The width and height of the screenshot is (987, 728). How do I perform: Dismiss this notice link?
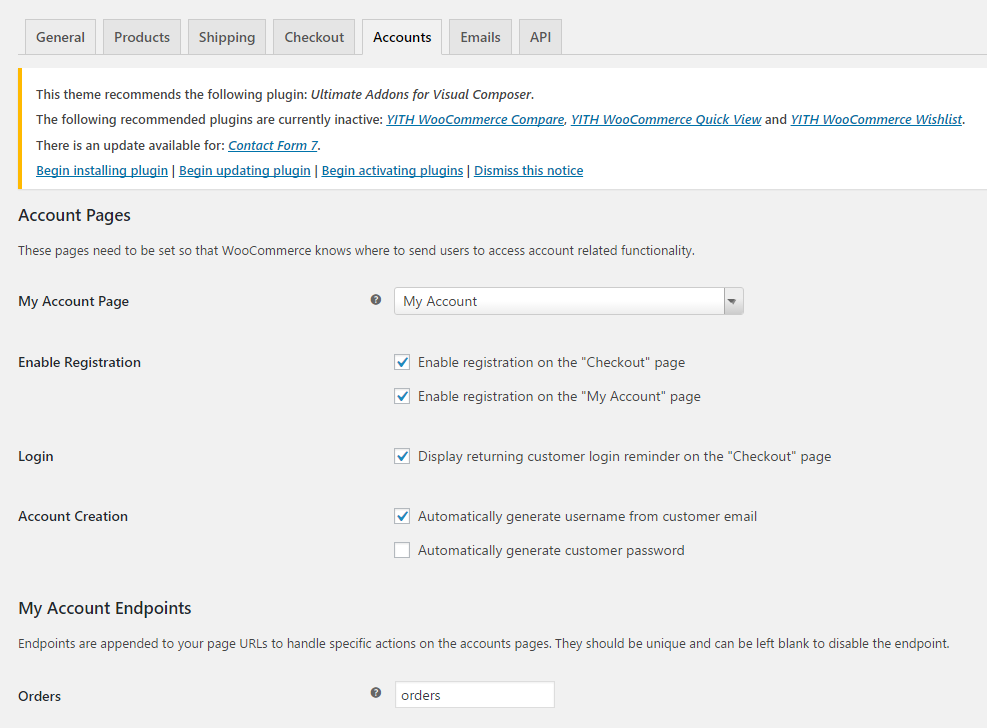tap(529, 171)
